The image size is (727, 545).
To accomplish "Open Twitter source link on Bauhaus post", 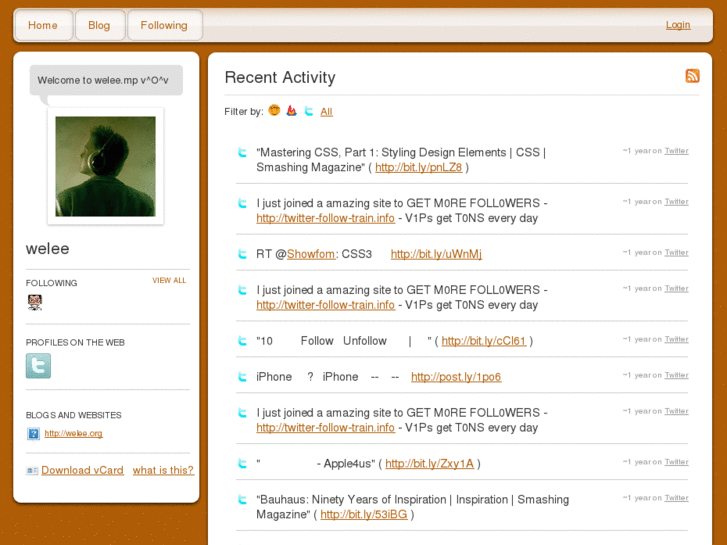I will click(x=676, y=498).
